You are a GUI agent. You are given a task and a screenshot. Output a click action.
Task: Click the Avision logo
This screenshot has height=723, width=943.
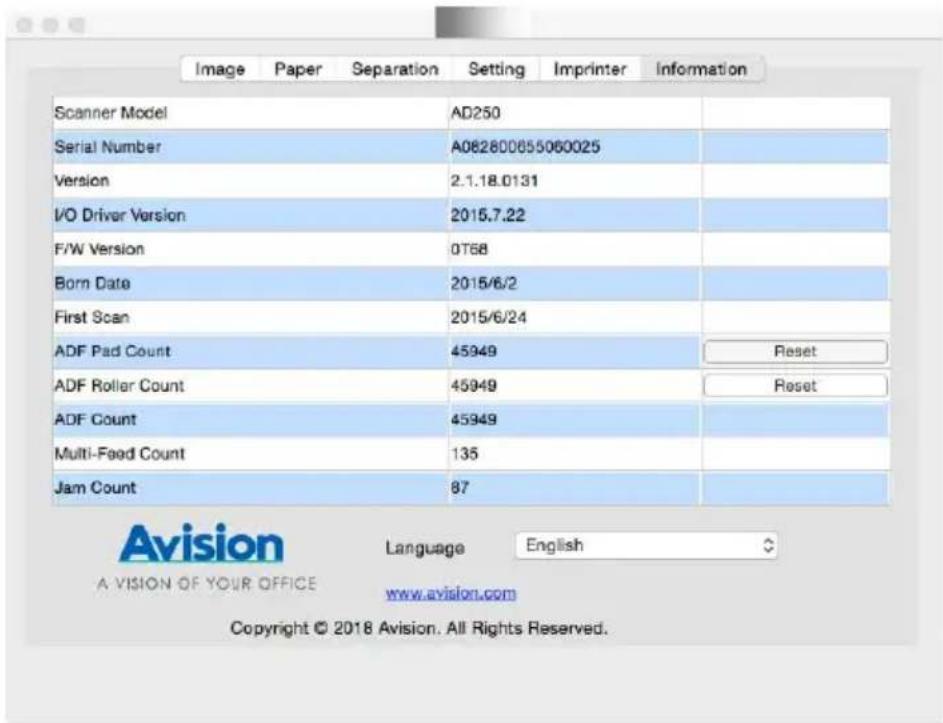pyautogui.click(x=201, y=543)
